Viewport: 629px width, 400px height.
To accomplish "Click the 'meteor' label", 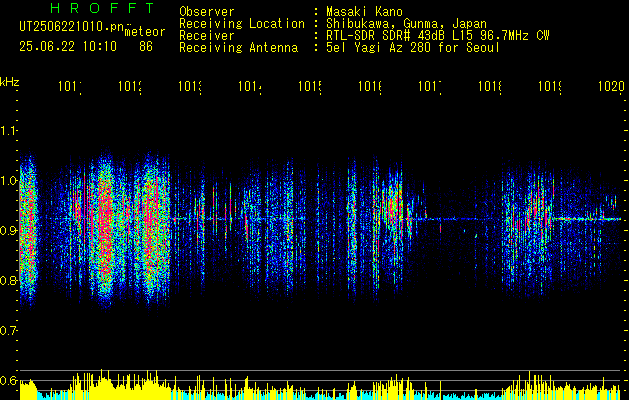I will (144, 32).
